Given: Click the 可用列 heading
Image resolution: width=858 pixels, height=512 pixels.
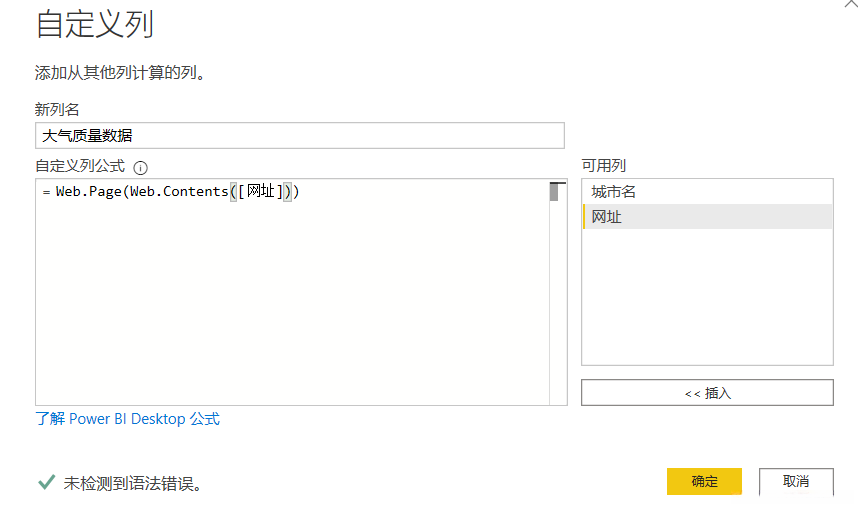Looking at the screenshot, I should 603,166.
